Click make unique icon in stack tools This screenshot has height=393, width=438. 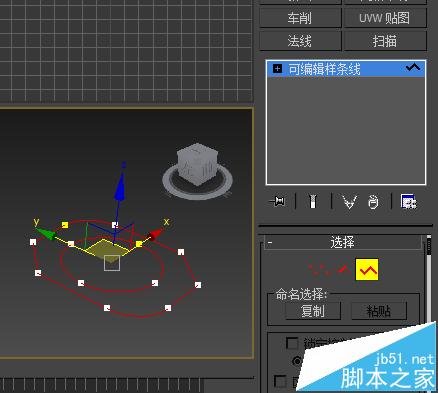(x=350, y=202)
